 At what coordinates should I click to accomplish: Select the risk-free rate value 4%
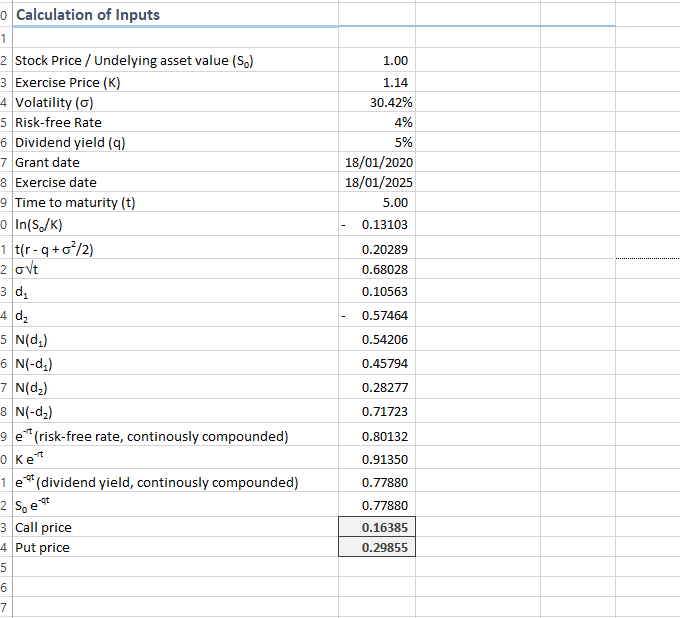(x=377, y=122)
